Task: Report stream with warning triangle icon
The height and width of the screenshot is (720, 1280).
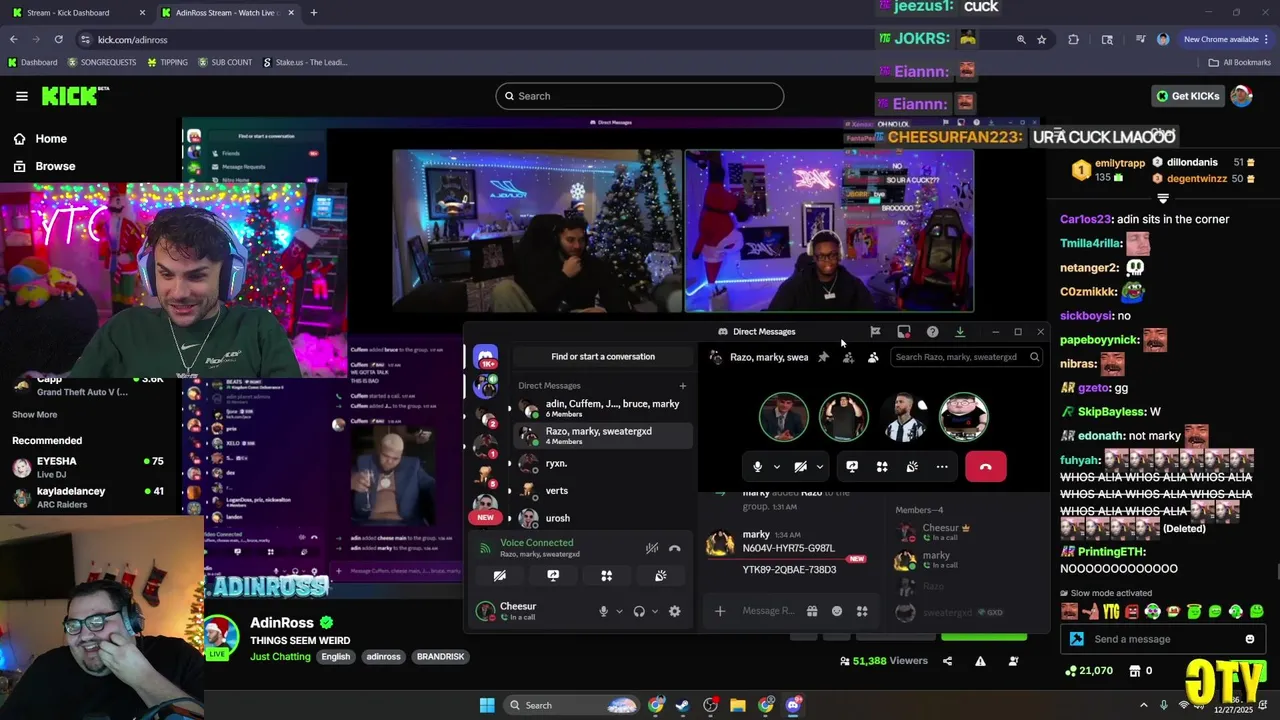Action: (x=980, y=661)
